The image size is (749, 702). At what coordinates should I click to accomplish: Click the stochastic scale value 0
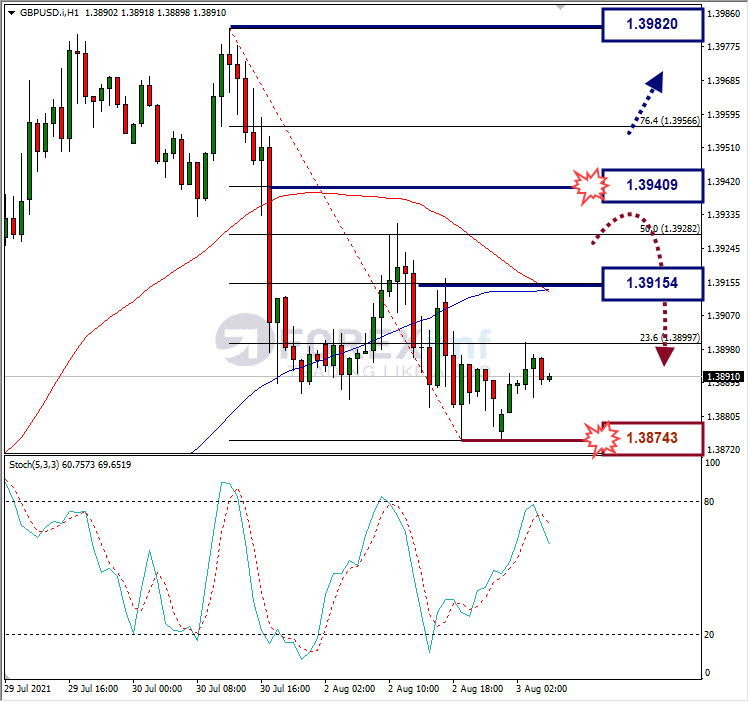[707, 673]
